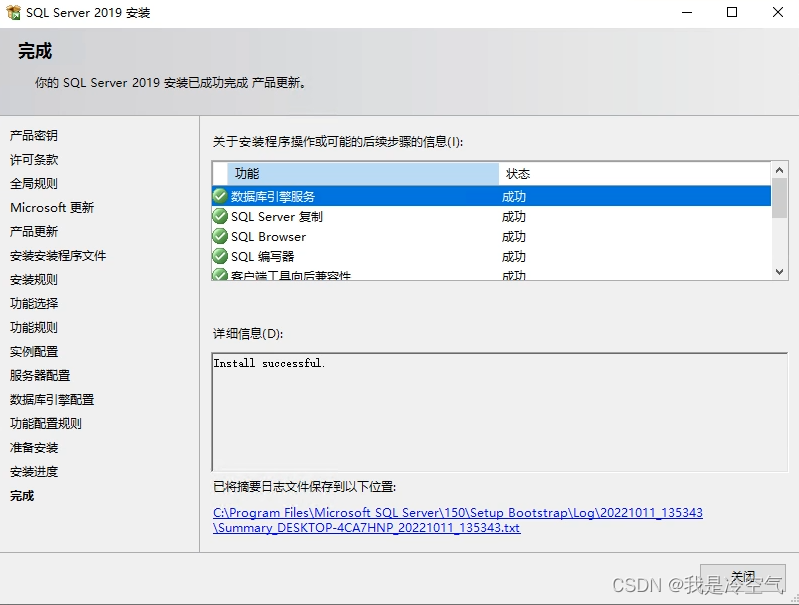Click the 功能 column header
This screenshot has height=605, width=799.
[363, 174]
